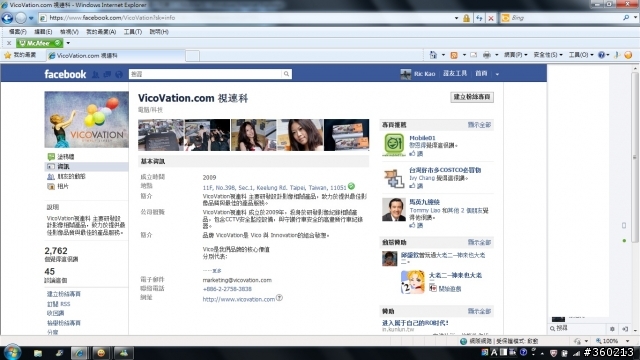Click the red Stop loading icon
The image size is (640, 360).
(491, 18)
